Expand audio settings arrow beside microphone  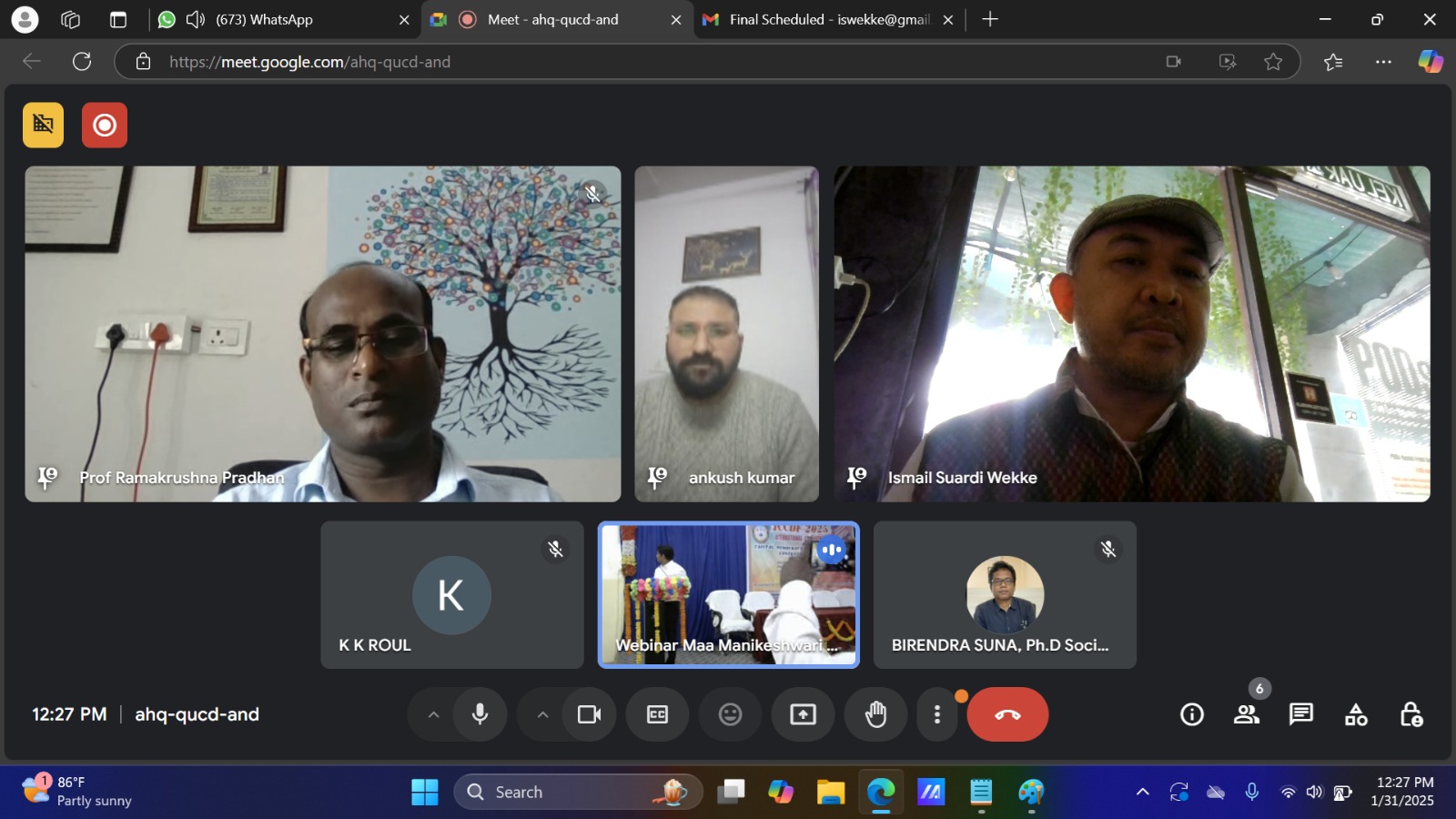coord(434,714)
